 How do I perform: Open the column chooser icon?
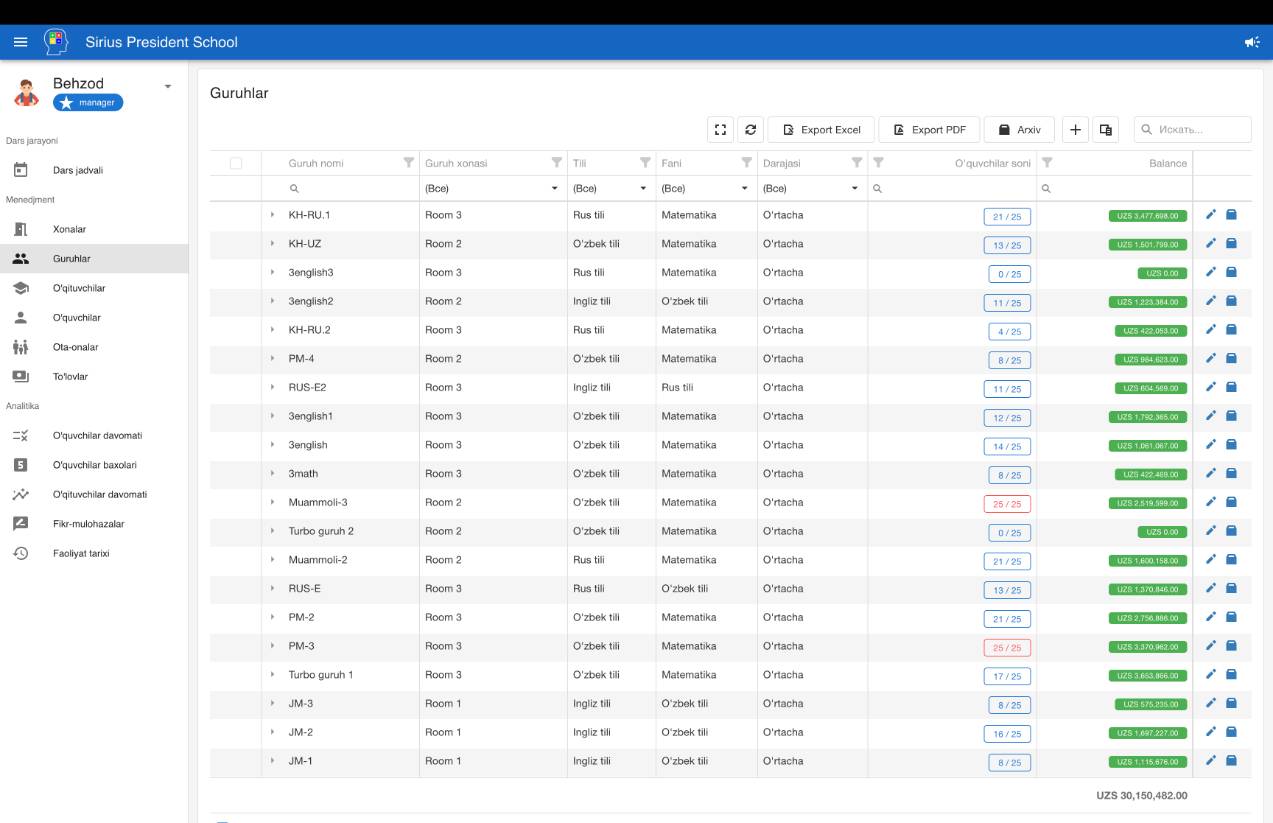click(x=1105, y=130)
